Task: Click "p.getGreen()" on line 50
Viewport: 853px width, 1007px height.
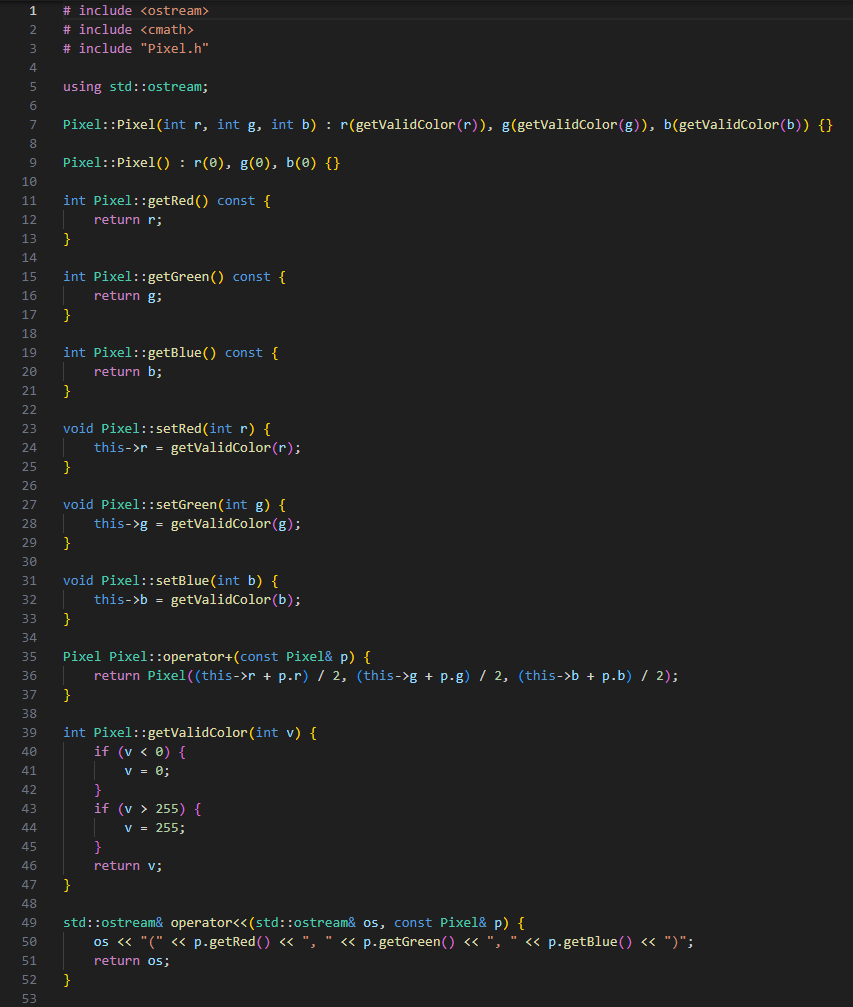Action: [409, 941]
